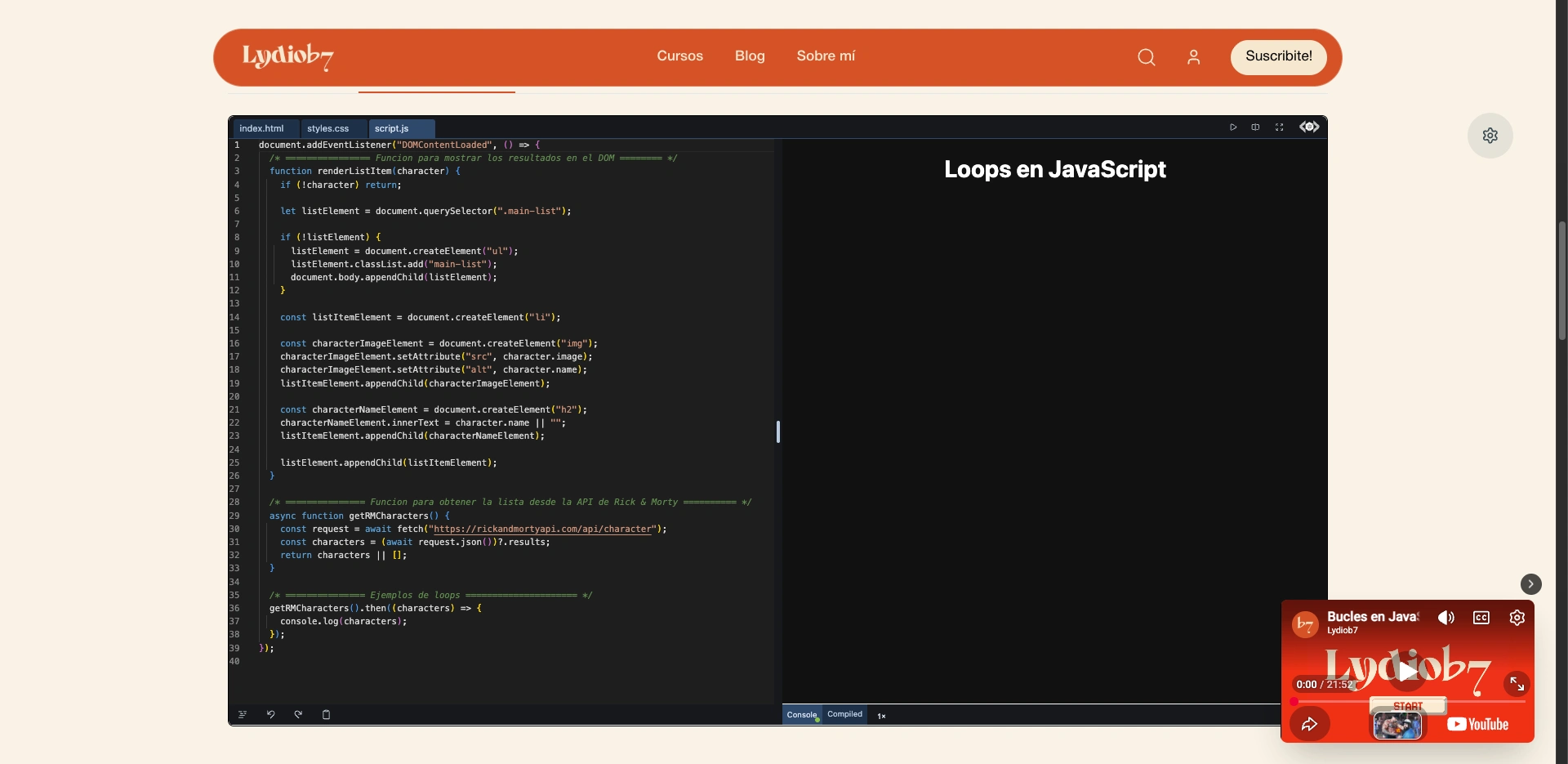Click the Lydiob7 site logo
Image resolution: width=1568 pixels, height=764 pixels.
(x=287, y=56)
